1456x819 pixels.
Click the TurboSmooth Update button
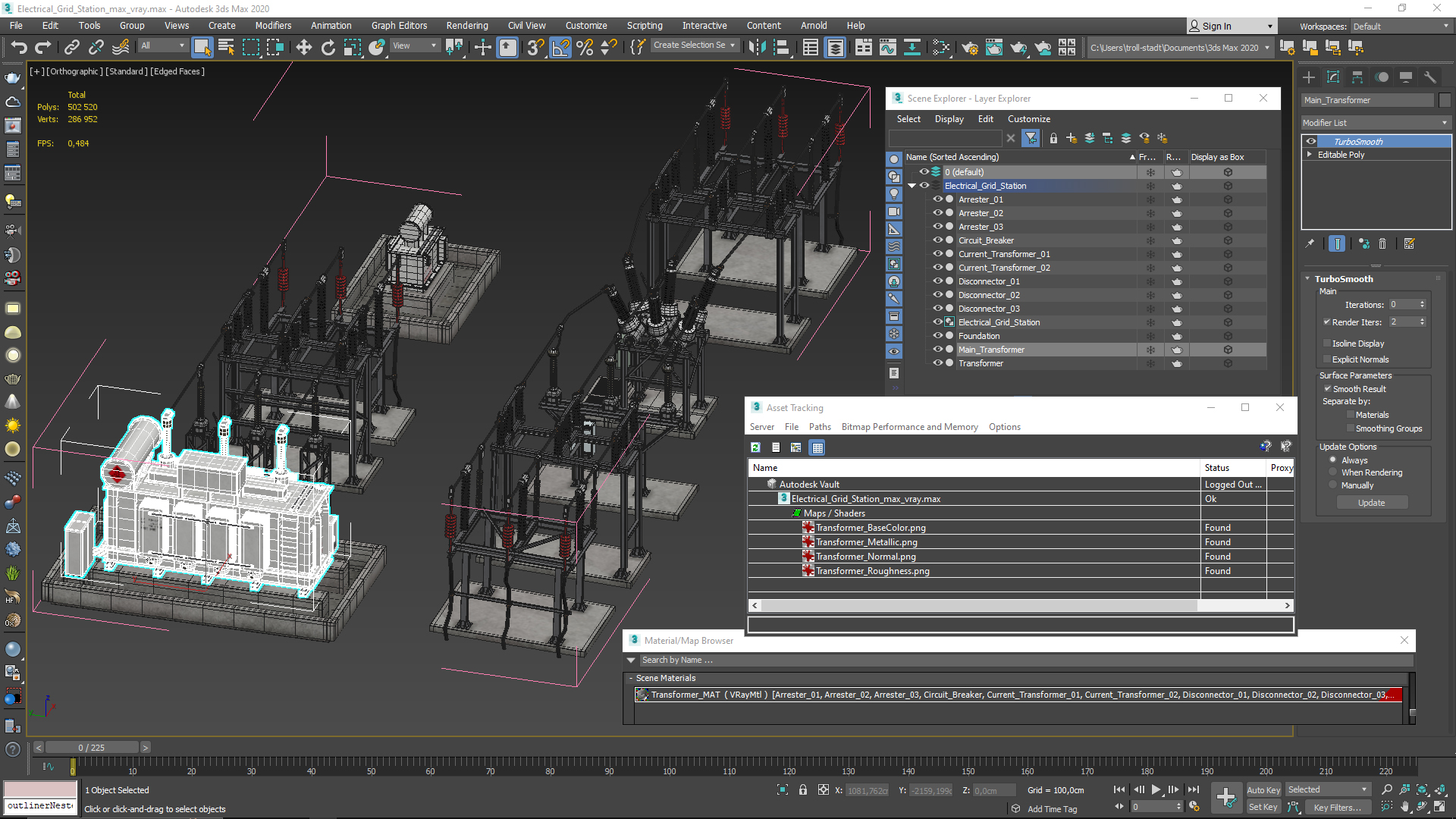coord(1371,503)
